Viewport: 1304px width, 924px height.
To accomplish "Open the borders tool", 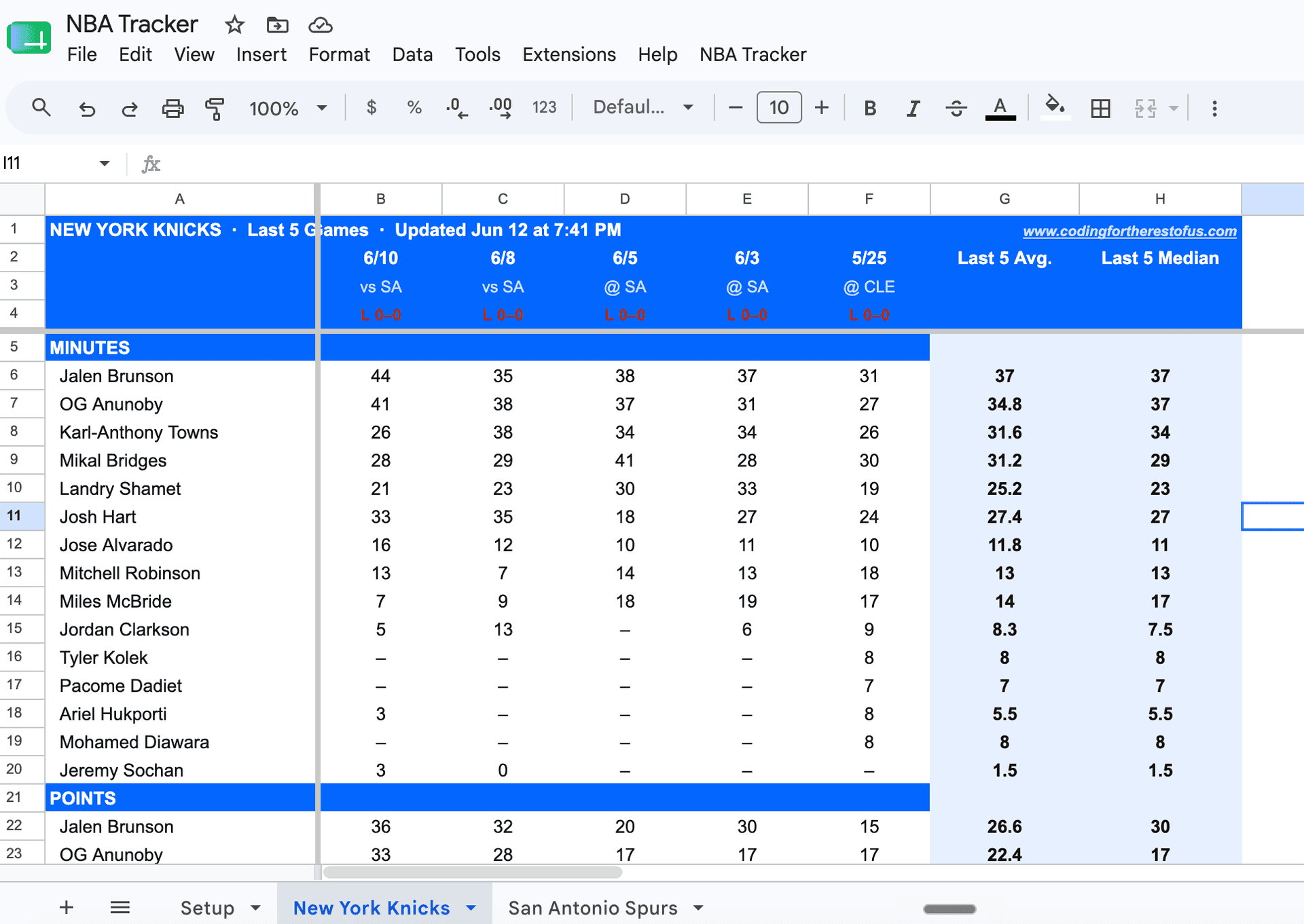I will click(x=1100, y=108).
